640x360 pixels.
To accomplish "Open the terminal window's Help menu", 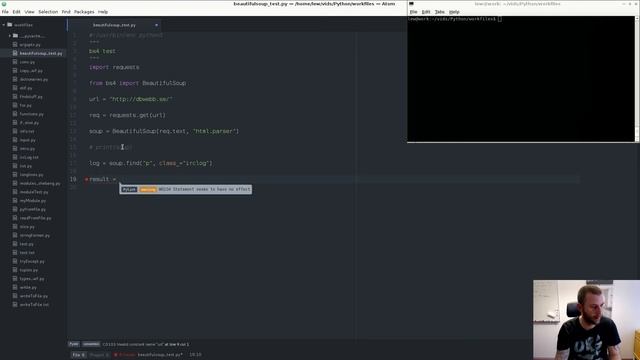I will point(454,12).
